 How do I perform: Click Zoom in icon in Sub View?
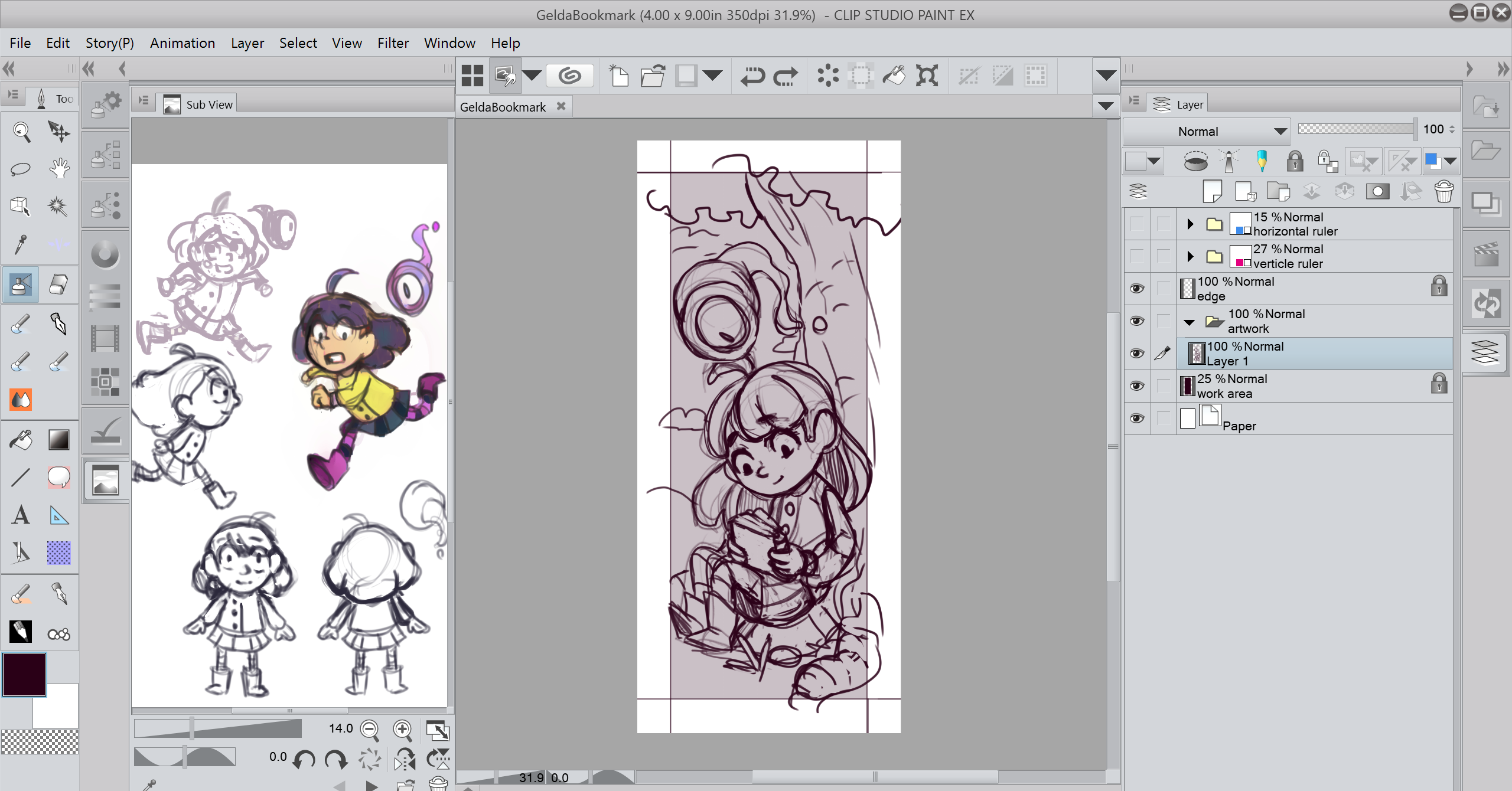[402, 730]
